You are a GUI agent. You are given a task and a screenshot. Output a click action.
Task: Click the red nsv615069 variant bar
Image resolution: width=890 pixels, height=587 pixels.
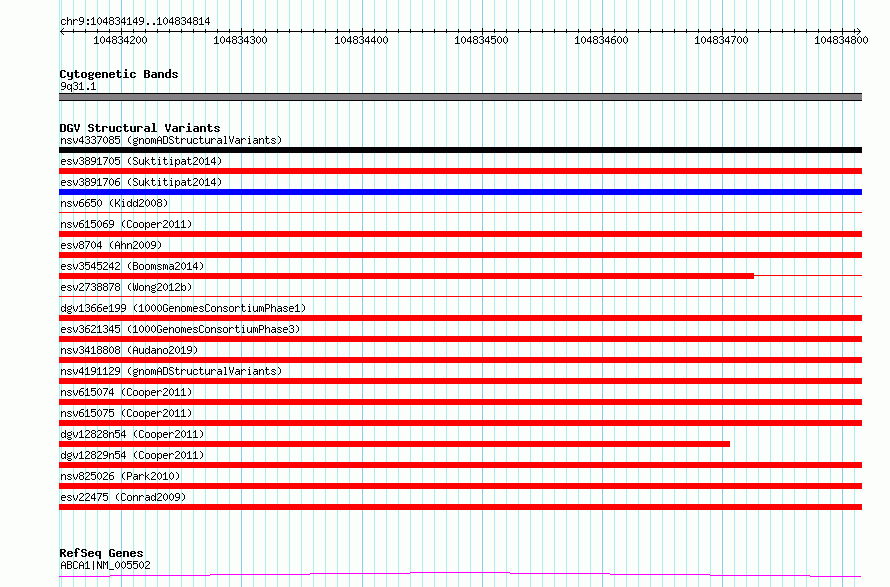click(x=460, y=234)
